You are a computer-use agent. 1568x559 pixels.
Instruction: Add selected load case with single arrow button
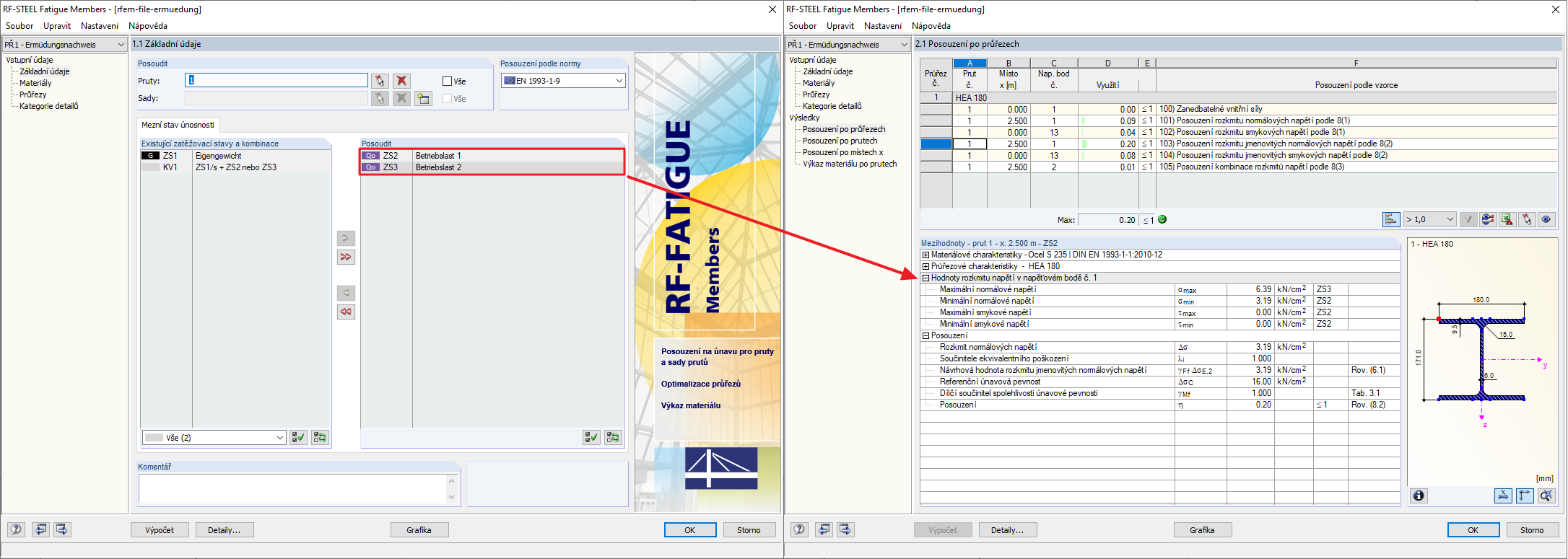click(x=346, y=238)
